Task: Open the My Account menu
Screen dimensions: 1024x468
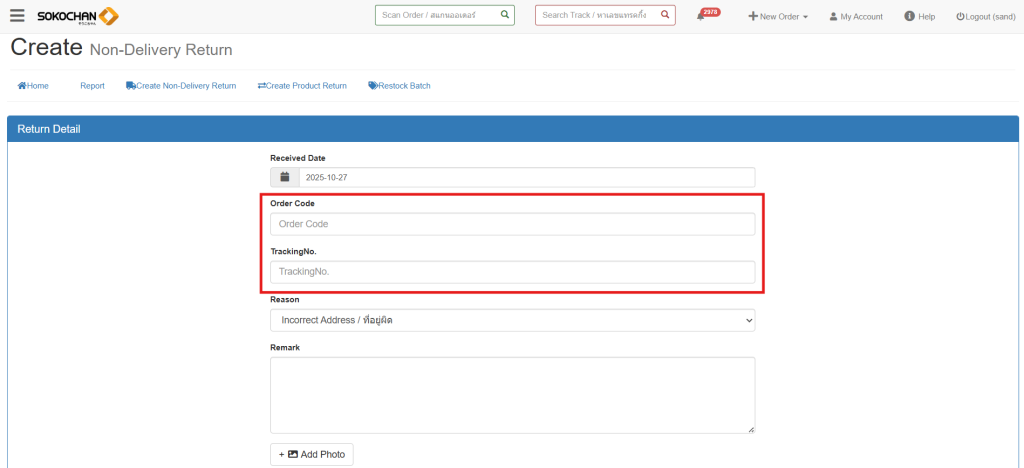Action: point(856,17)
